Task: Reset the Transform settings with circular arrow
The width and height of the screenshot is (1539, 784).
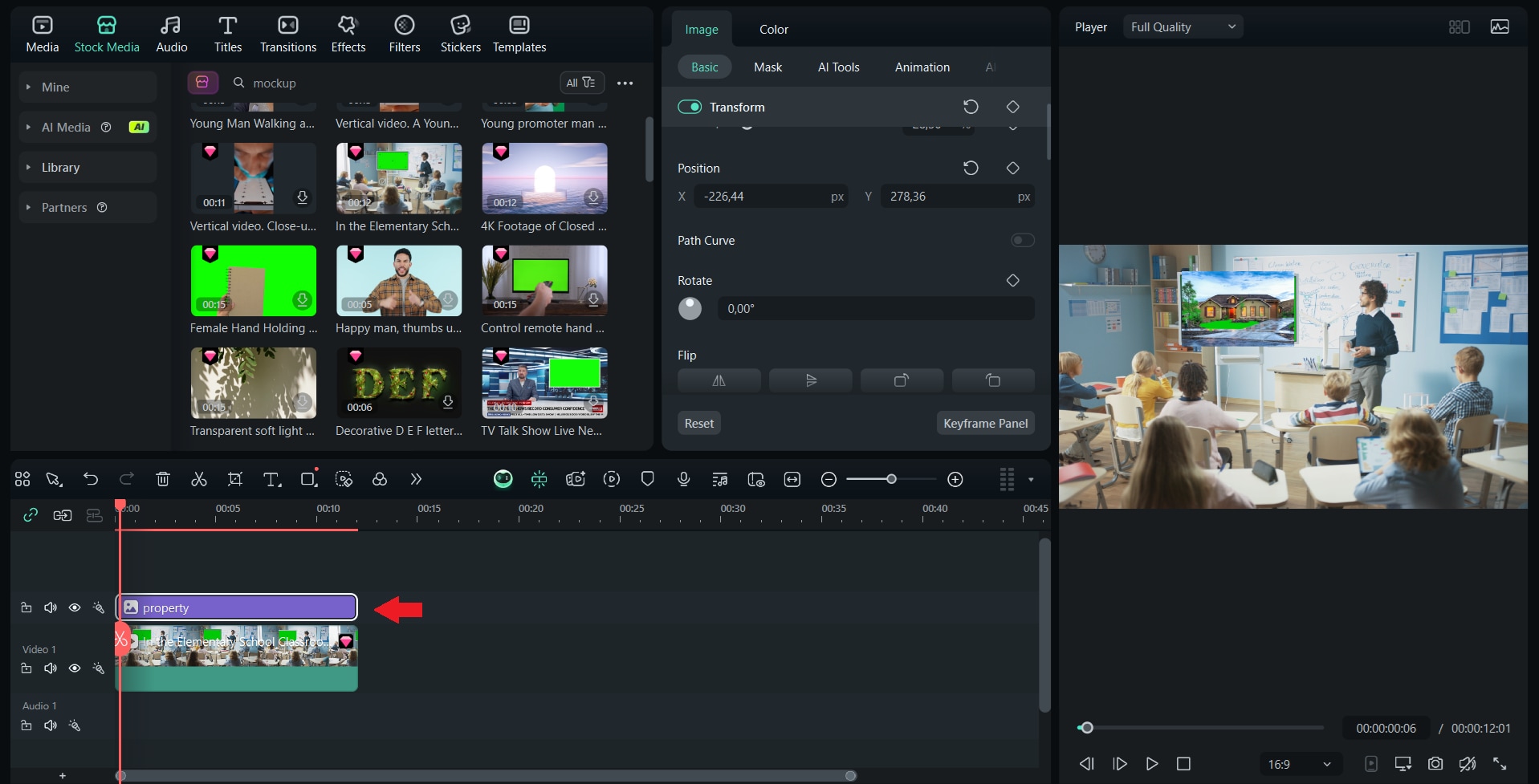Action: point(971,107)
